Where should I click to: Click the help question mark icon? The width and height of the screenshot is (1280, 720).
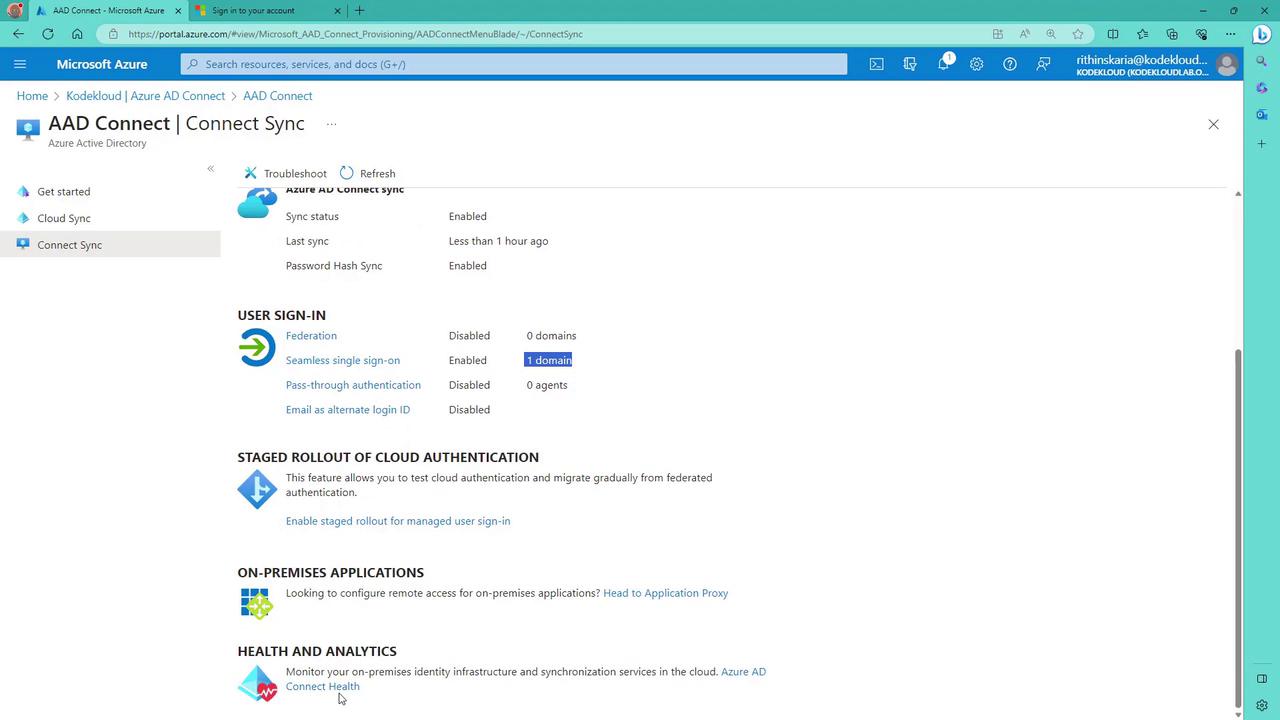tap(1010, 64)
